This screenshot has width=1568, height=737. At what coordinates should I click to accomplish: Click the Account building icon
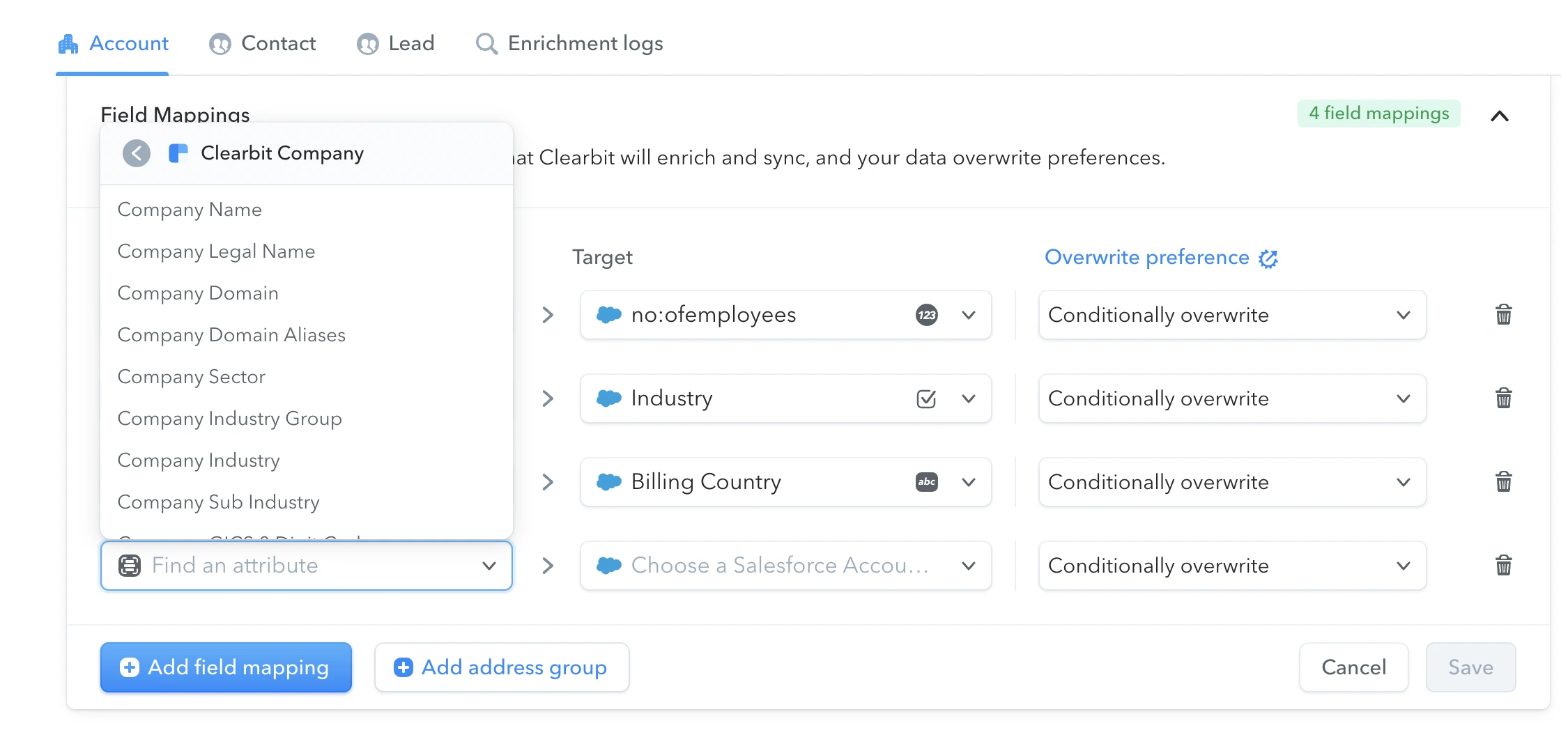68,45
